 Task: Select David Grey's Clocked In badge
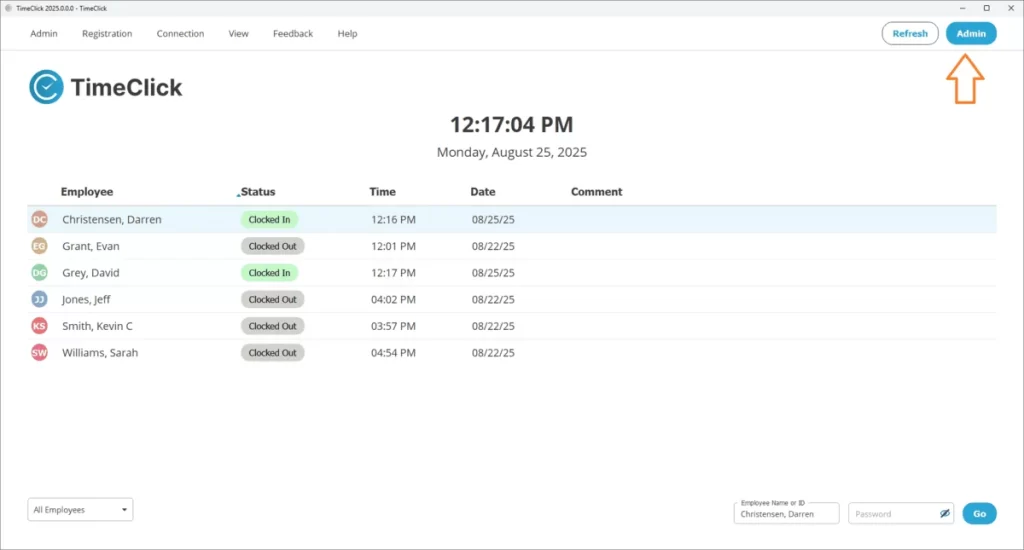click(269, 273)
